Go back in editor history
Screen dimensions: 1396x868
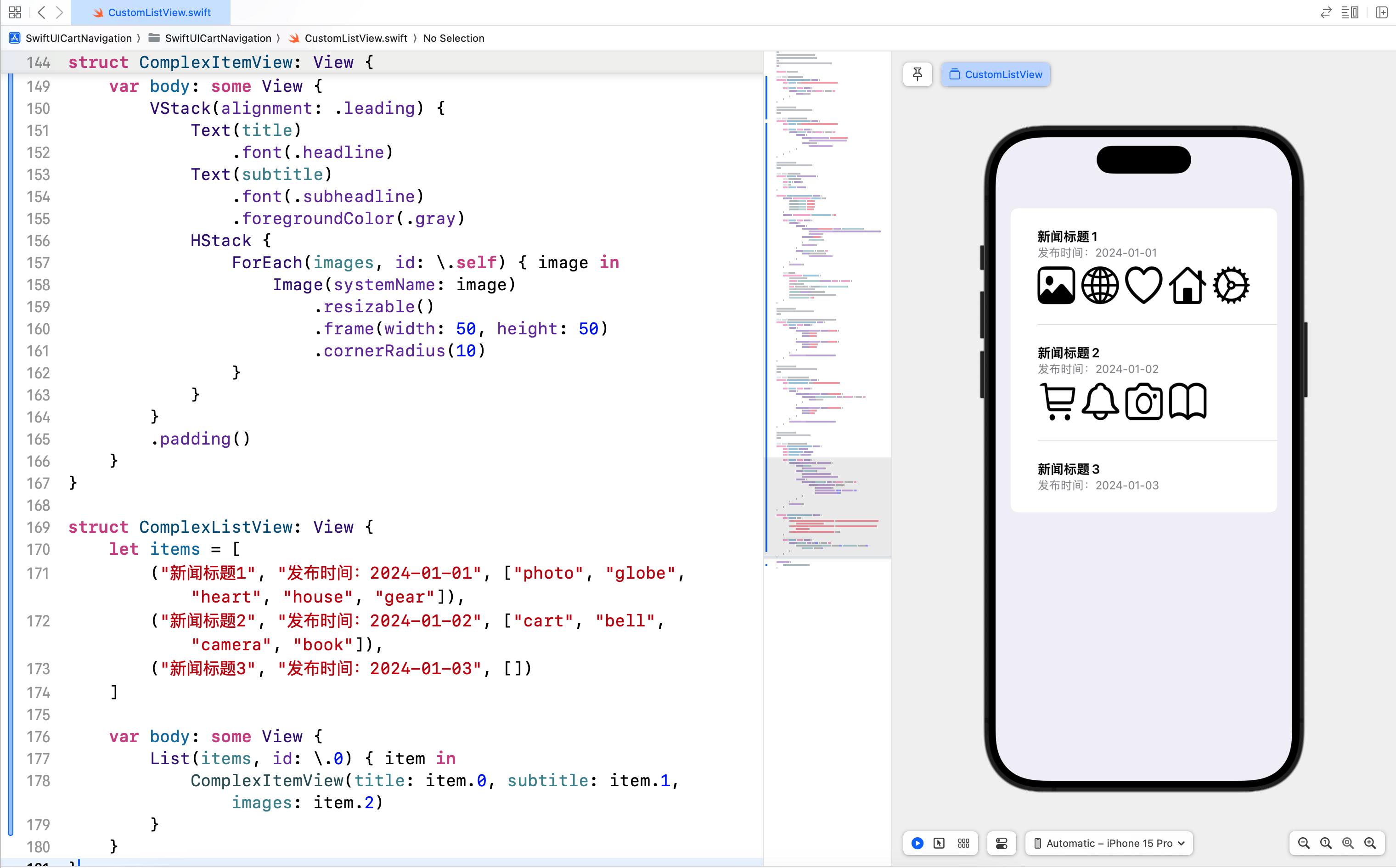pos(41,12)
